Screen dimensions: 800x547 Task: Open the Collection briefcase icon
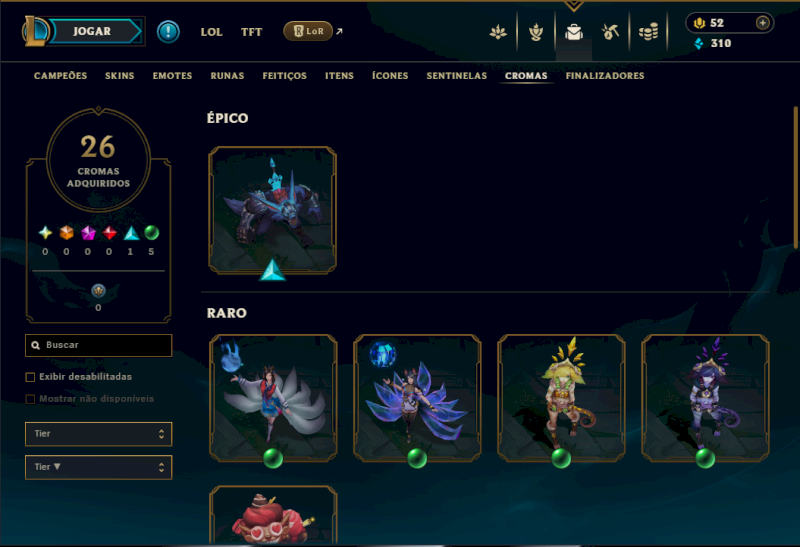[x=574, y=32]
